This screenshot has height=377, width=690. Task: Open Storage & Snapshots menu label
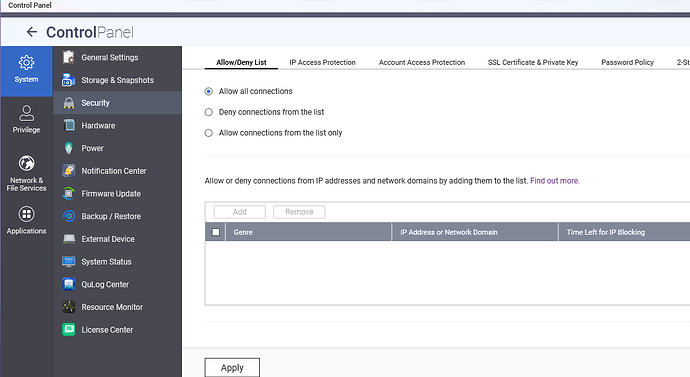[x=117, y=80]
